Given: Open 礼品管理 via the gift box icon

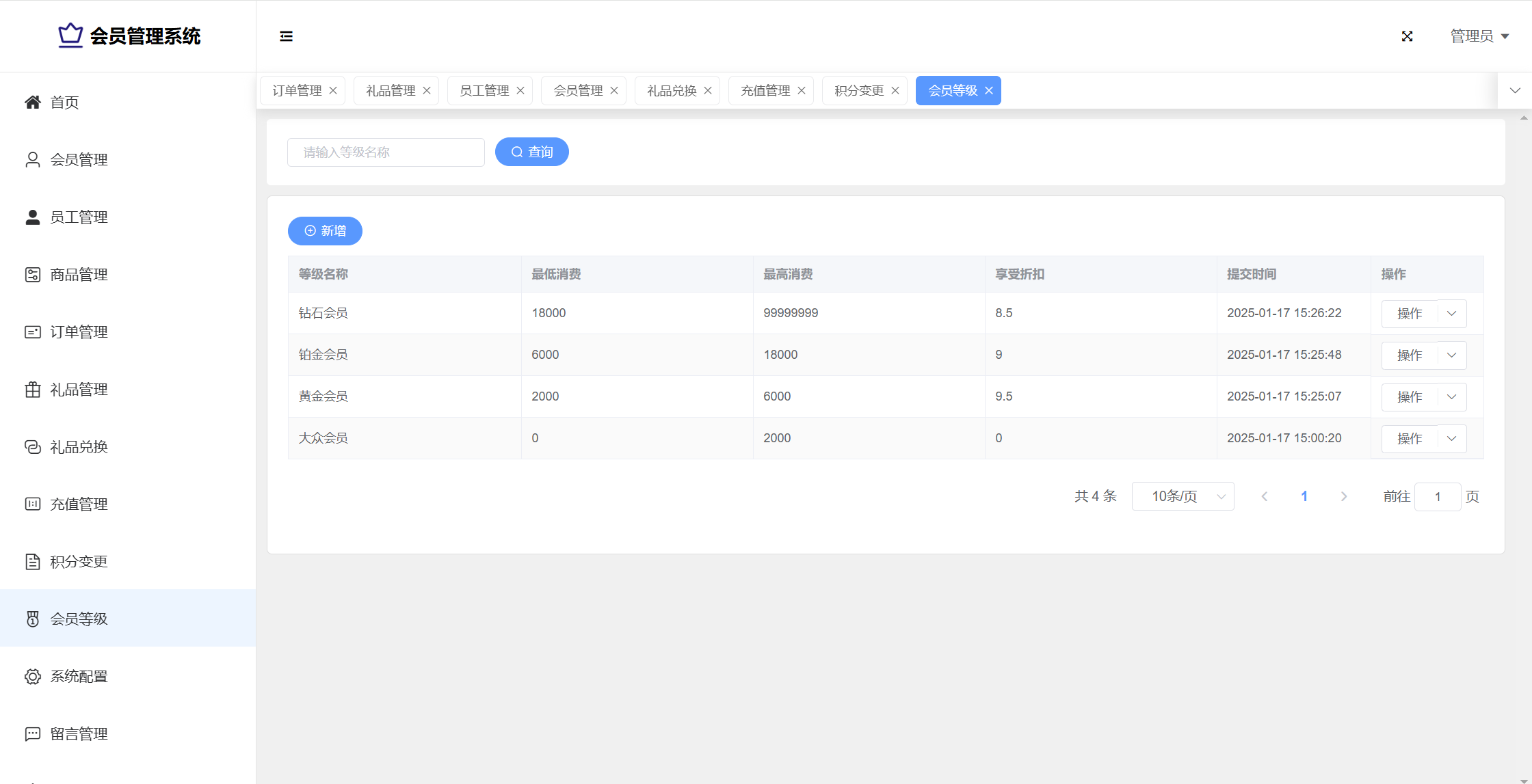Looking at the screenshot, I should coord(32,390).
